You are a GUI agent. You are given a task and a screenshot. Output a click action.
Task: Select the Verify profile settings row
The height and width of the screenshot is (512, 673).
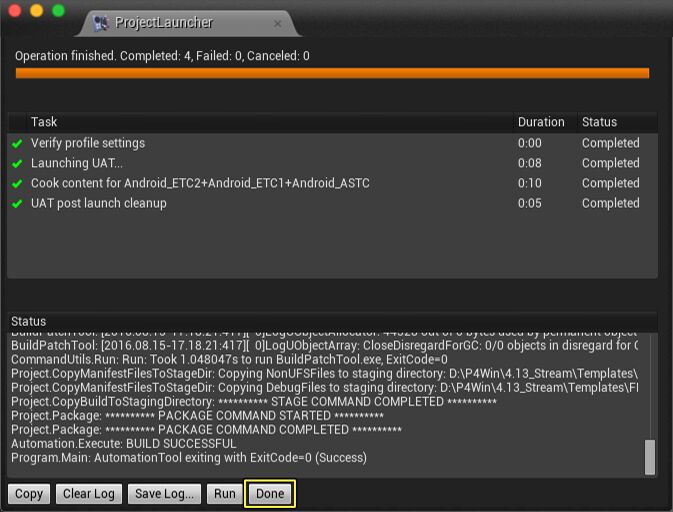point(332,143)
